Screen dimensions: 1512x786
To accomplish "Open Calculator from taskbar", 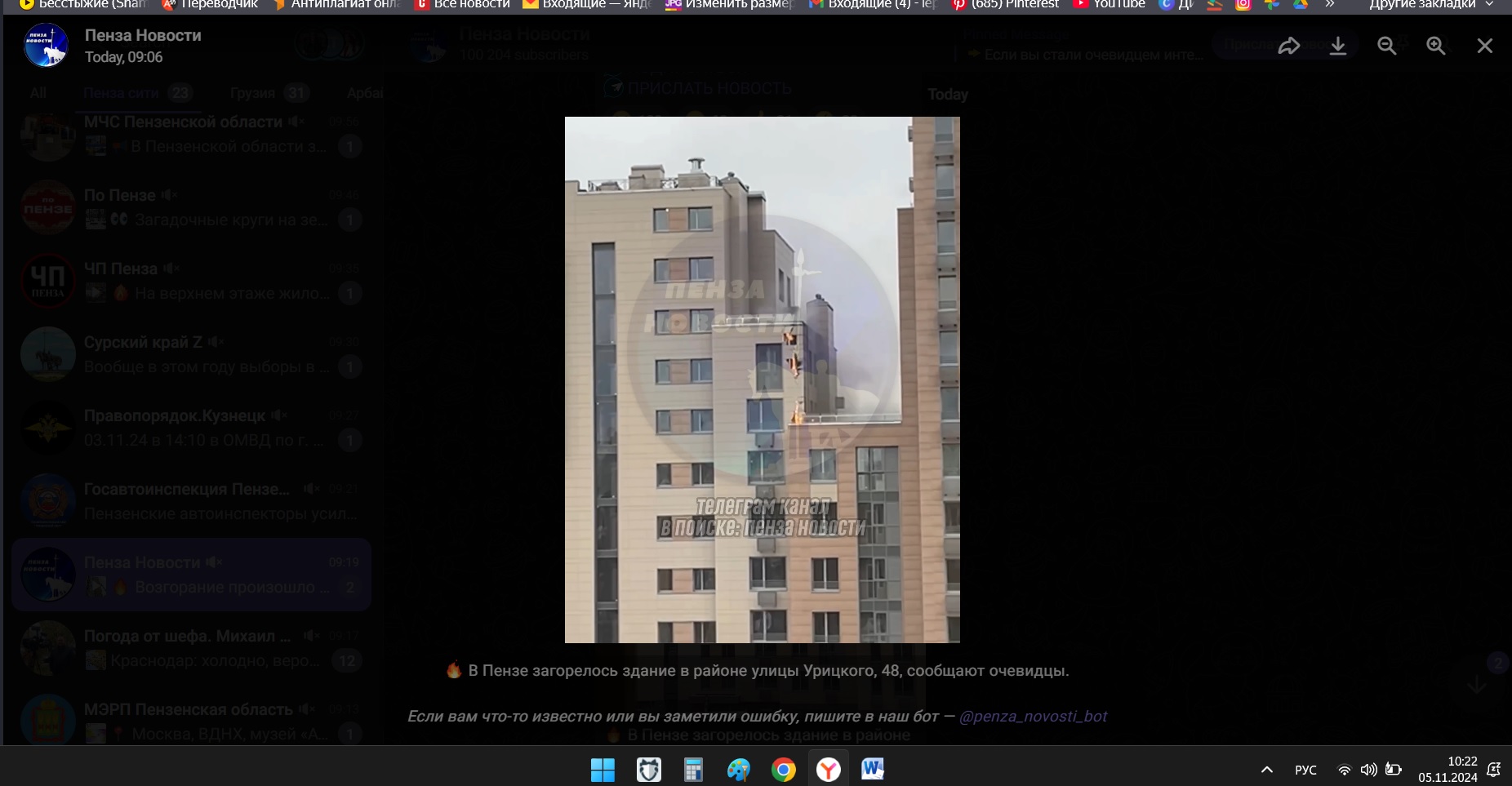I will point(693,769).
